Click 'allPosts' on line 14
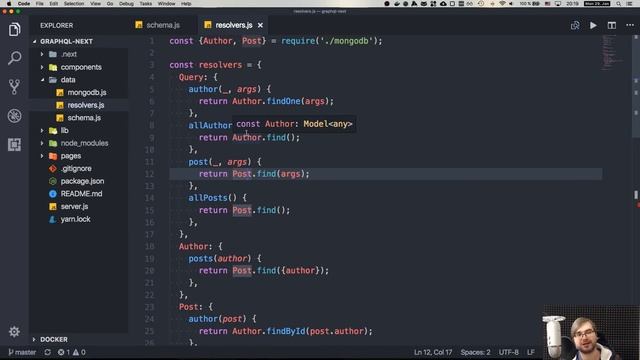The height and width of the screenshot is (360, 640). [208, 198]
